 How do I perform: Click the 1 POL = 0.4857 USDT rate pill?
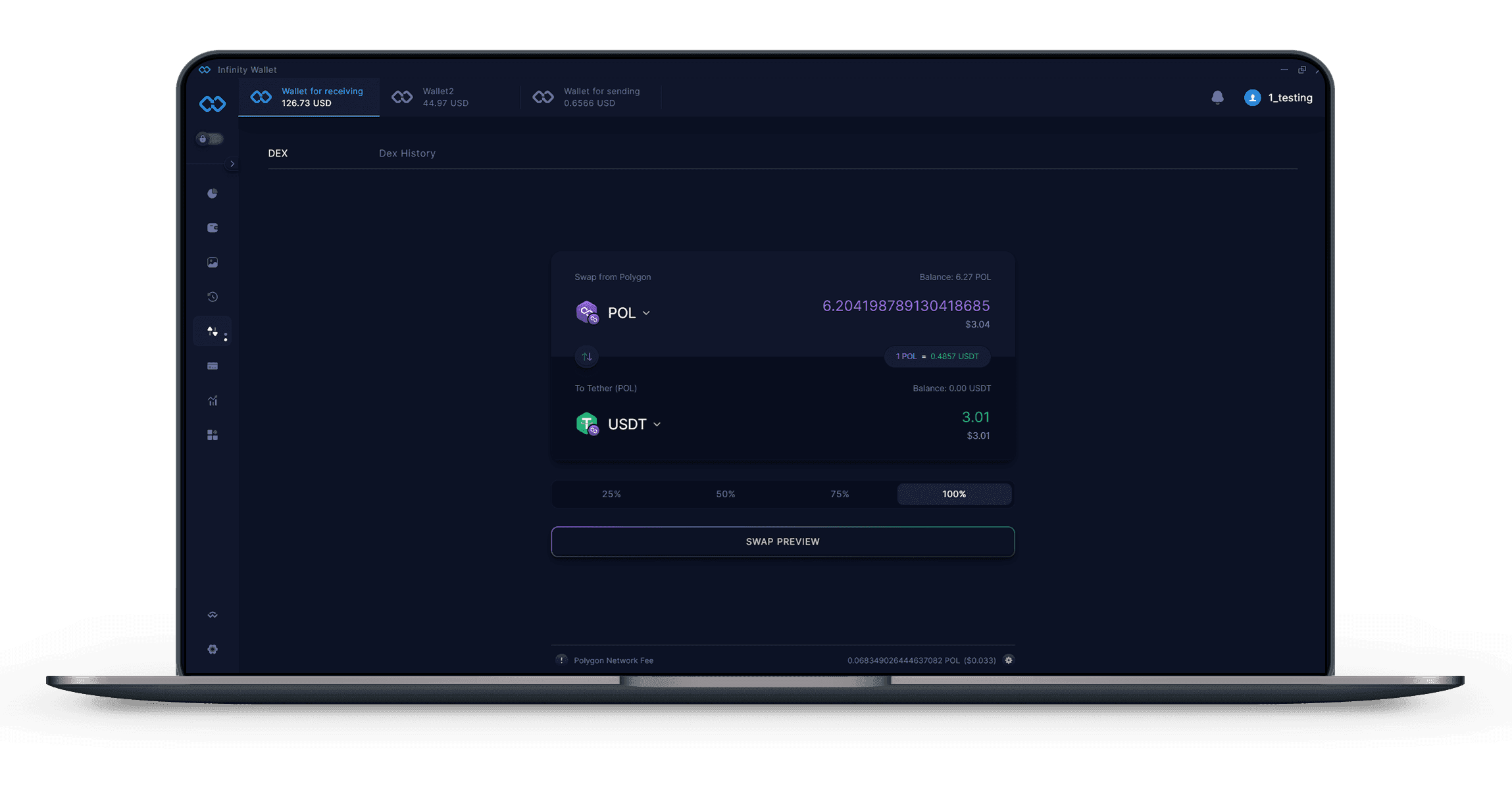pos(937,357)
